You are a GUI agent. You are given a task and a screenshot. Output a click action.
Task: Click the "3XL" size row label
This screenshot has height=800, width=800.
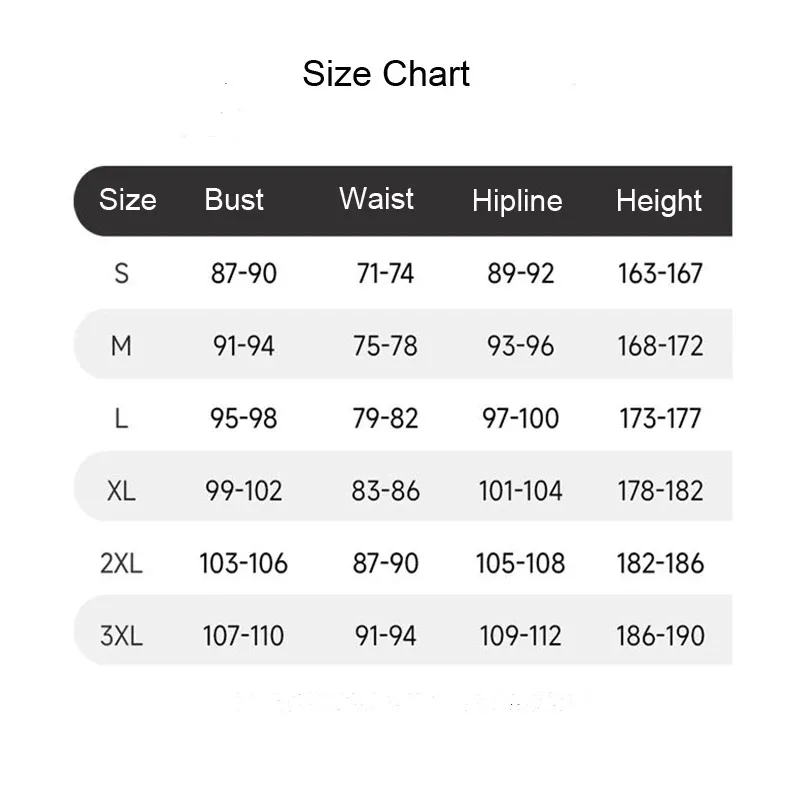tap(122, 635)
